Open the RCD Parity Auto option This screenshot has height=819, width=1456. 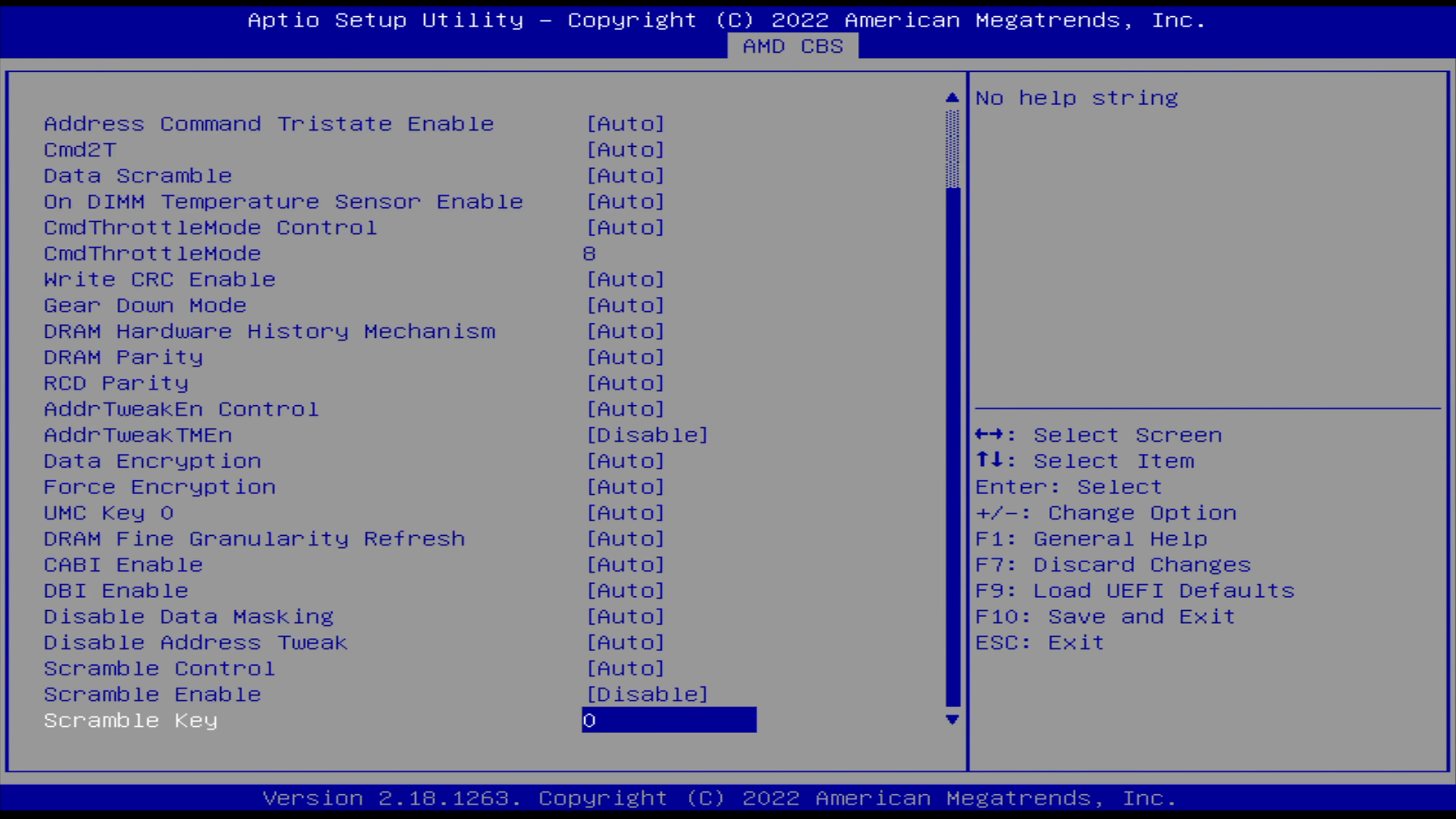[x=625, y=383]
